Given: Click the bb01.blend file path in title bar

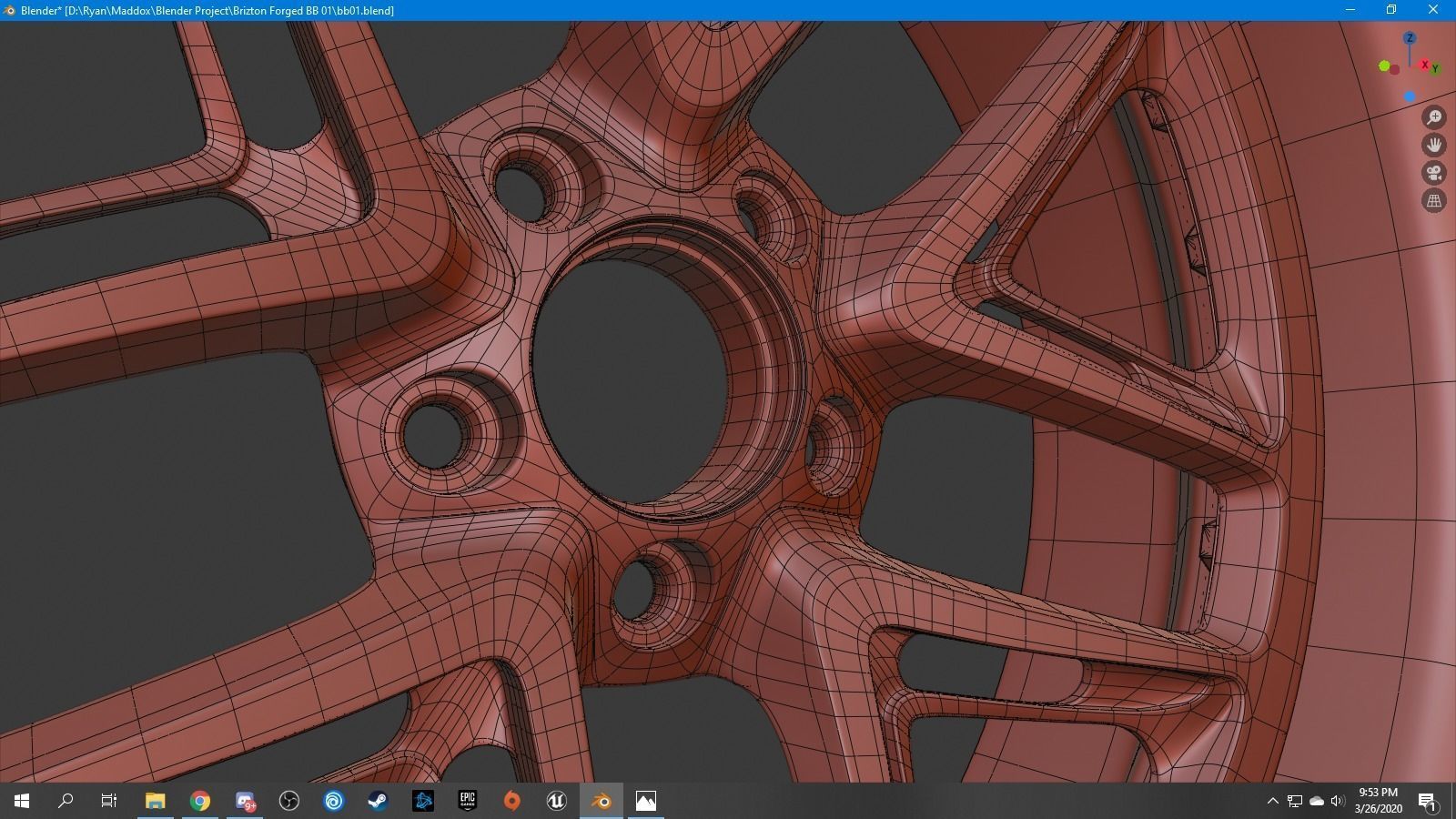Looking at the screenshot, I should pos(228,10).
